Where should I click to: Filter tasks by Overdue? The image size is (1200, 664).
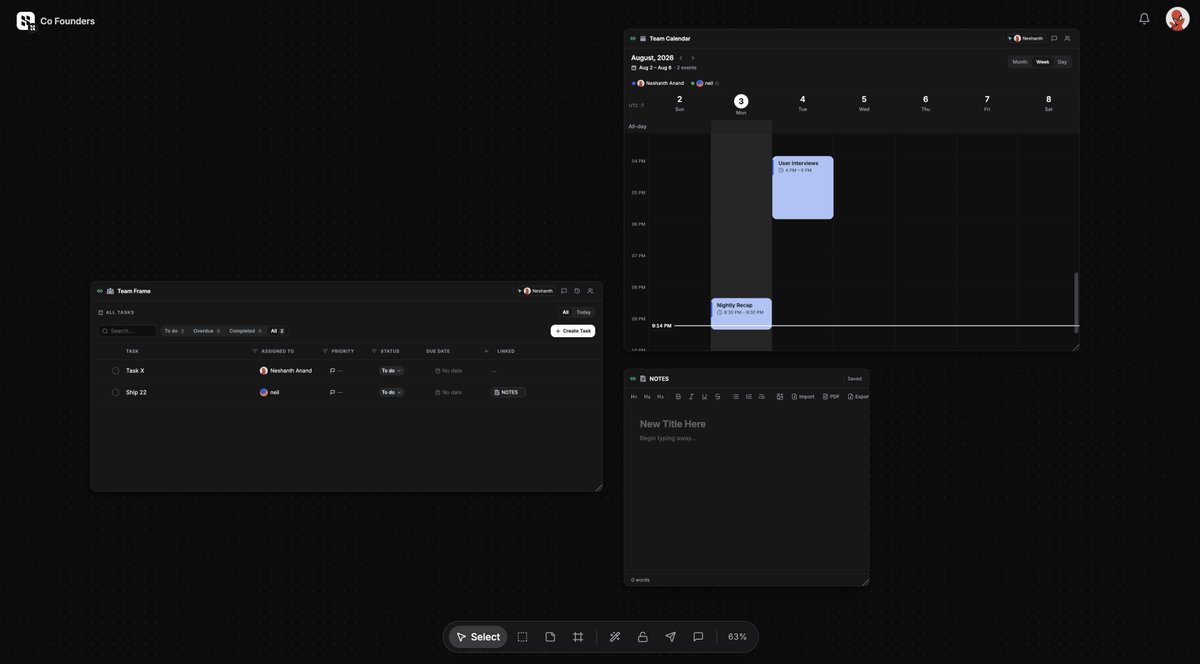coord(206,331)
